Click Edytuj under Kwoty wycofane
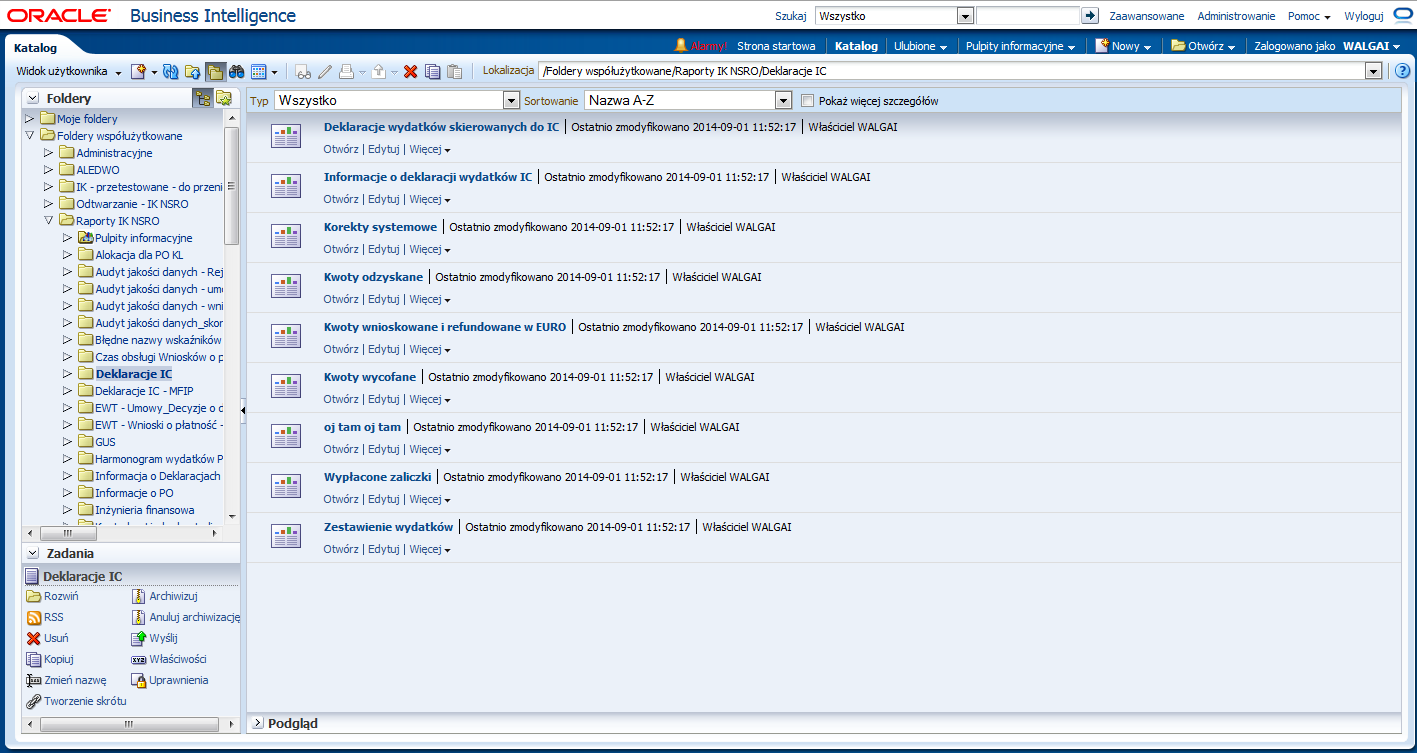 point(383,399)
